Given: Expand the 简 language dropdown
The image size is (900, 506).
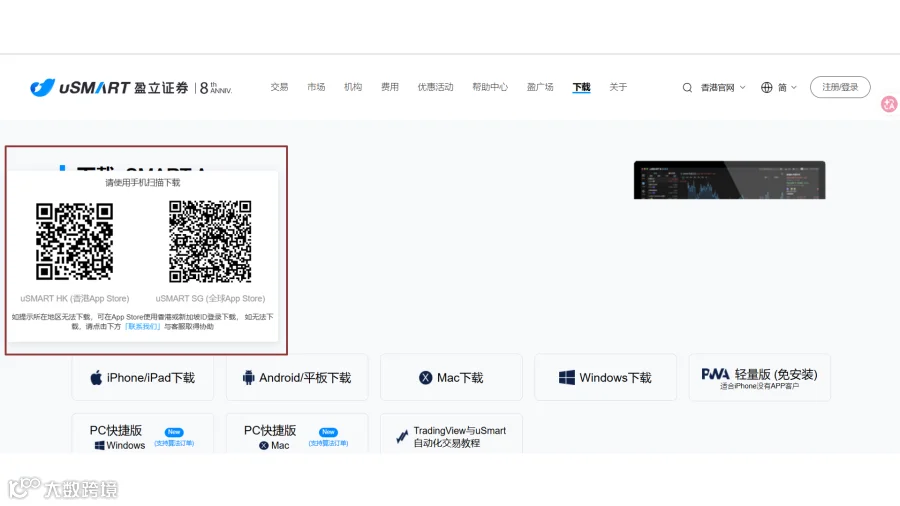Looking at the screenshot, I should tap(787, 88).
